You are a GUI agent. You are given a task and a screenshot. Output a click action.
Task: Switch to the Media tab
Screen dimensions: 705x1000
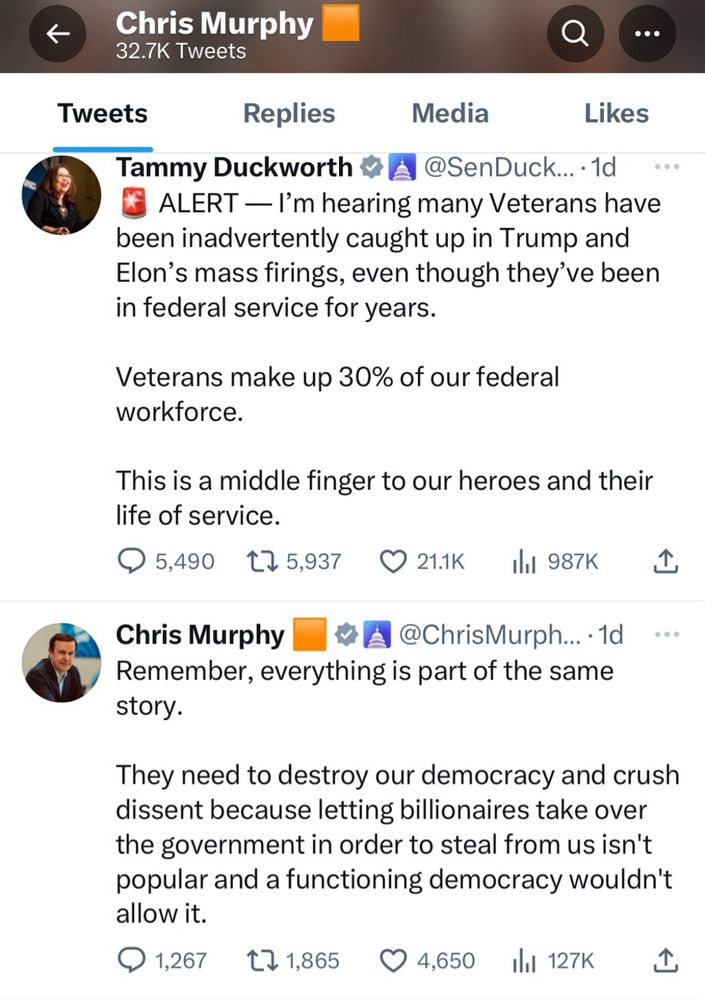coord(450,114)
